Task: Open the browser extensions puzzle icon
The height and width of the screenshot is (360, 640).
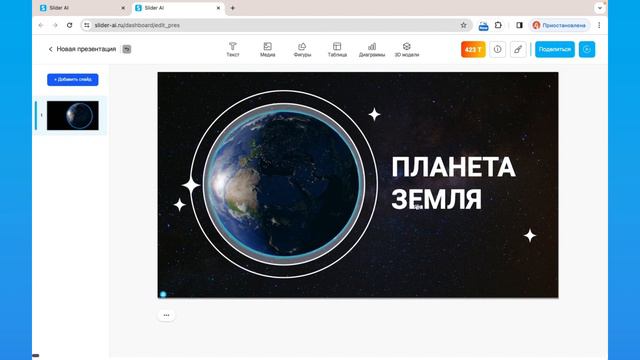Action: 498,25
